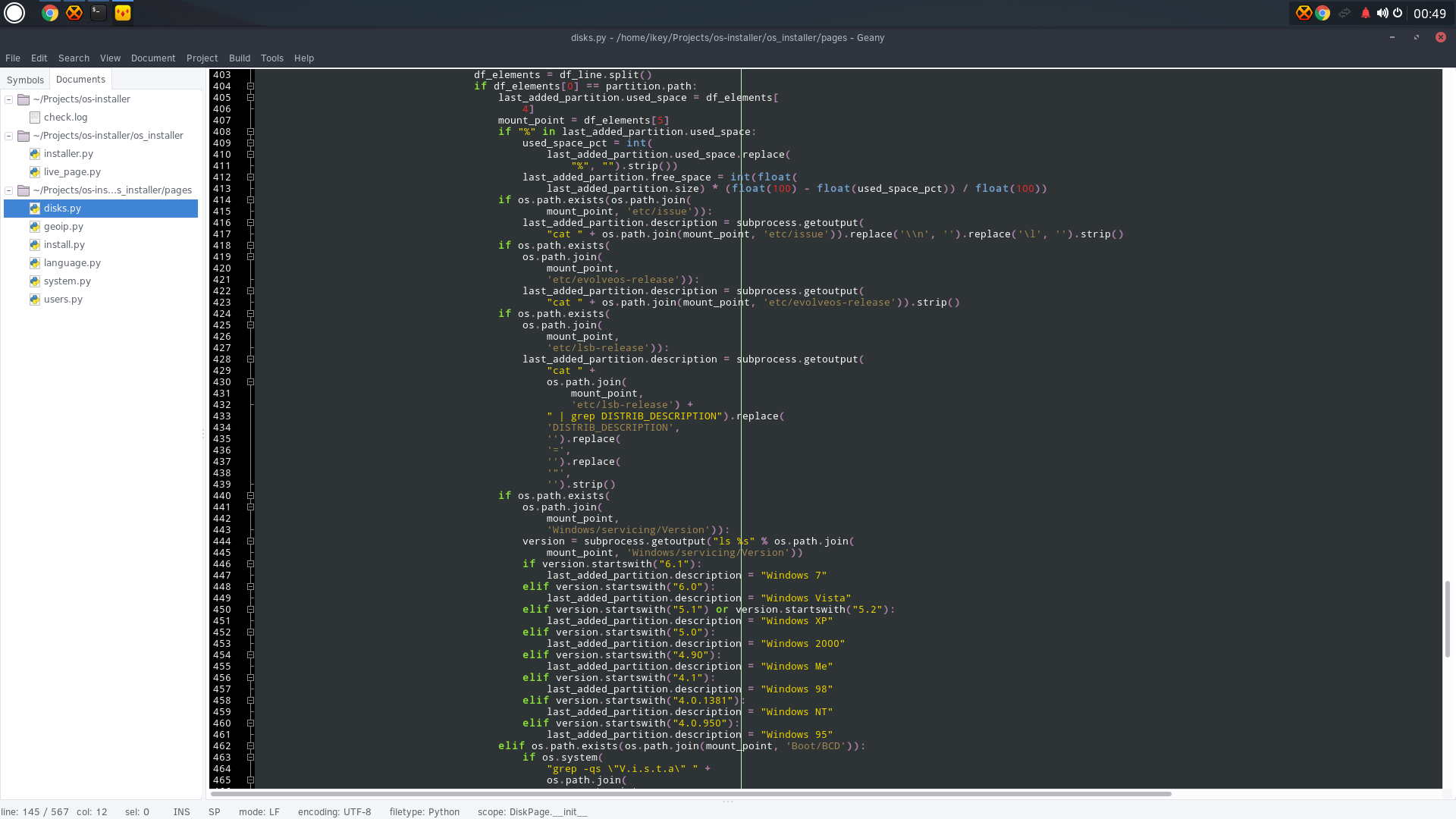
Task: Collapse the ~/Projects/os-installer tree node
Action: pos(9,99)
